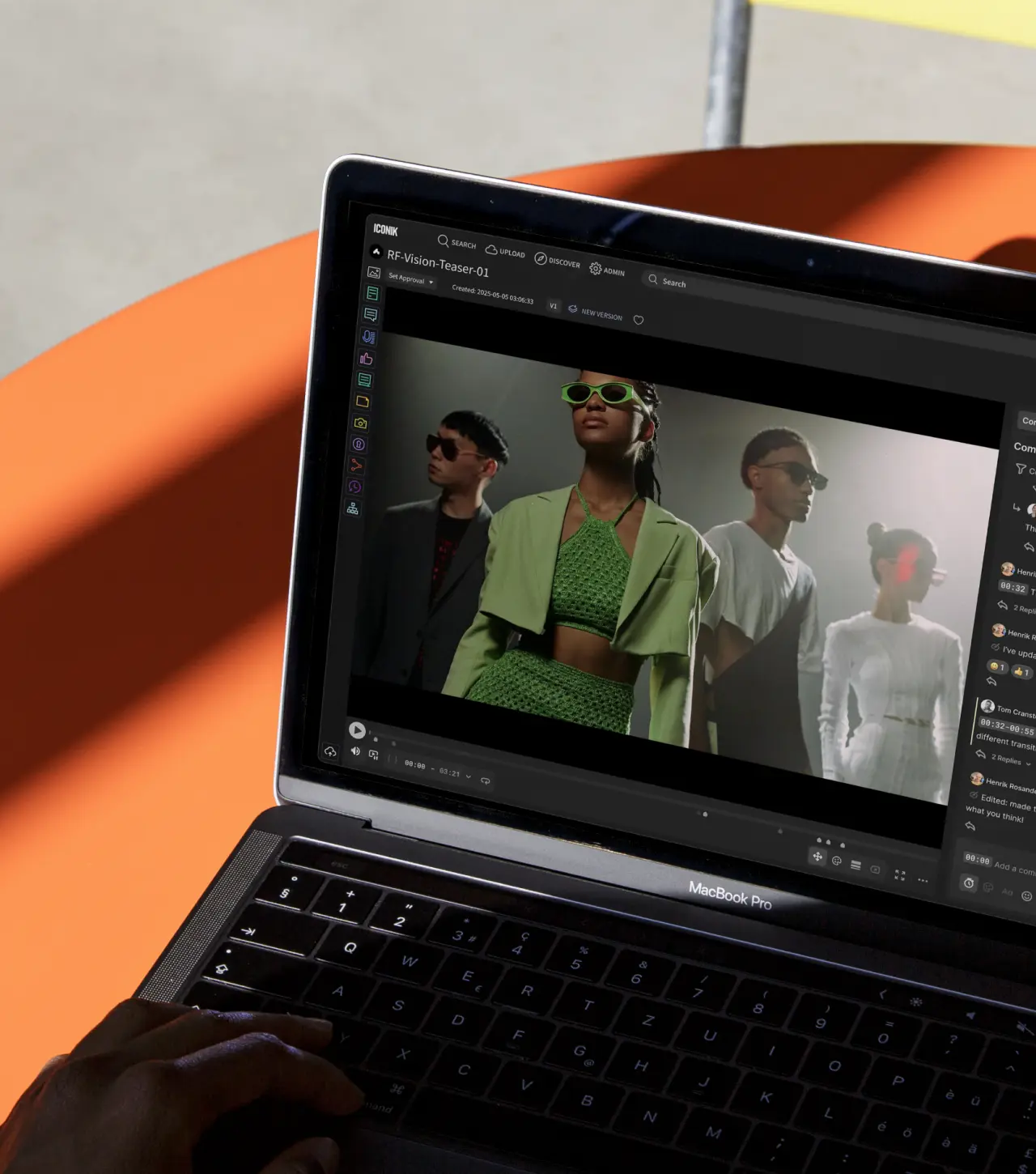
Task: Open the purple history clock sidebar icon
Action: [355, 487]
